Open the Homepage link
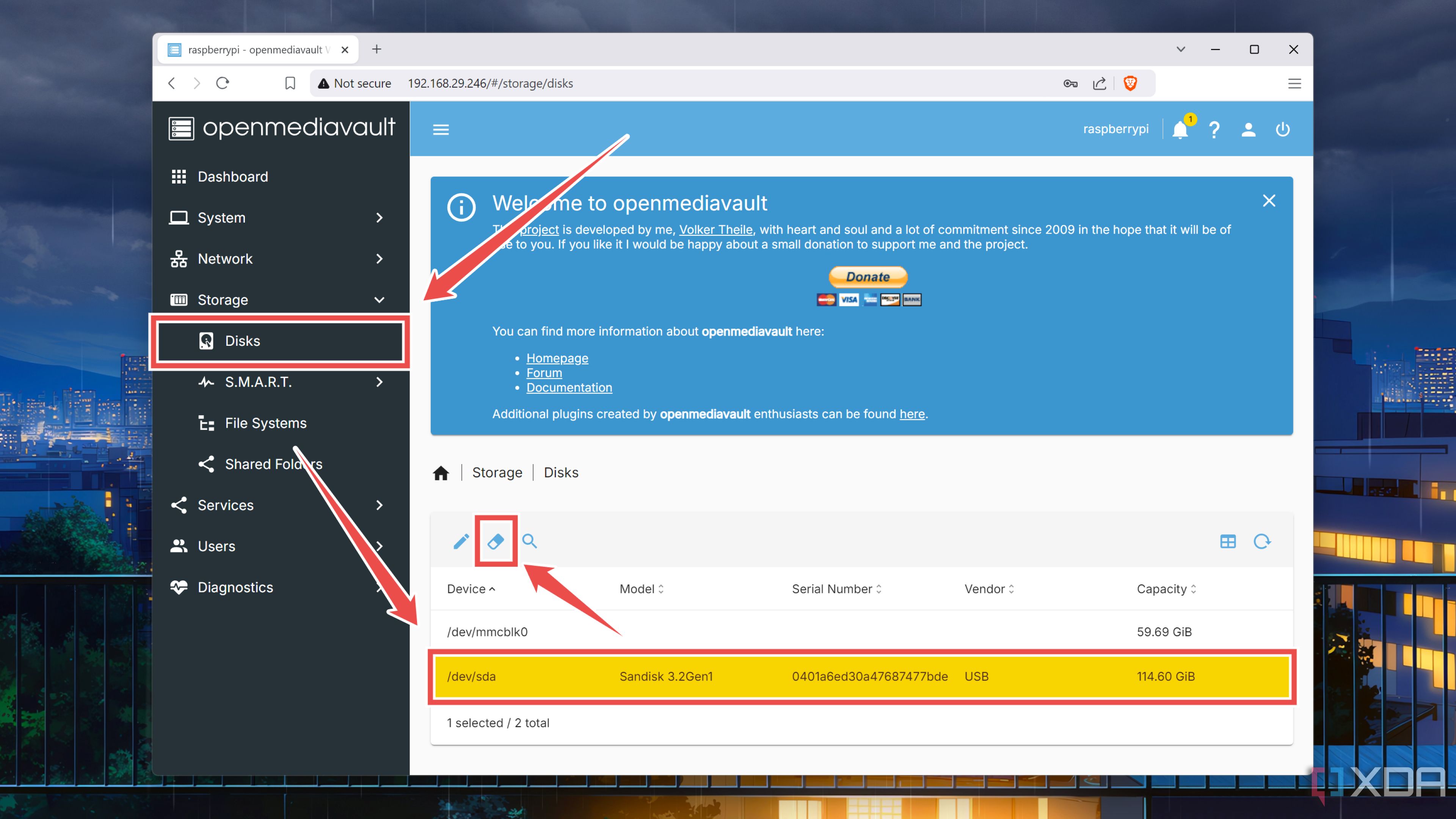1456x819 pixels. coord(557,358)
